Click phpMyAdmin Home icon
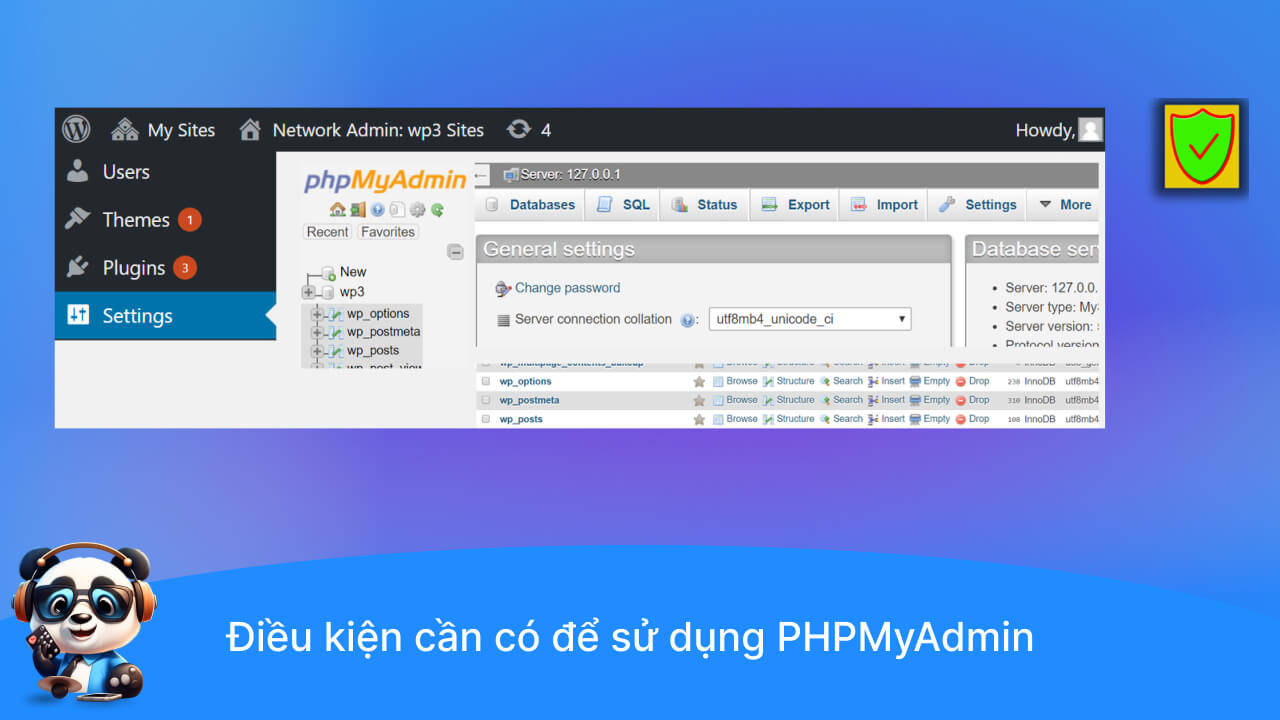 (338, 209)
